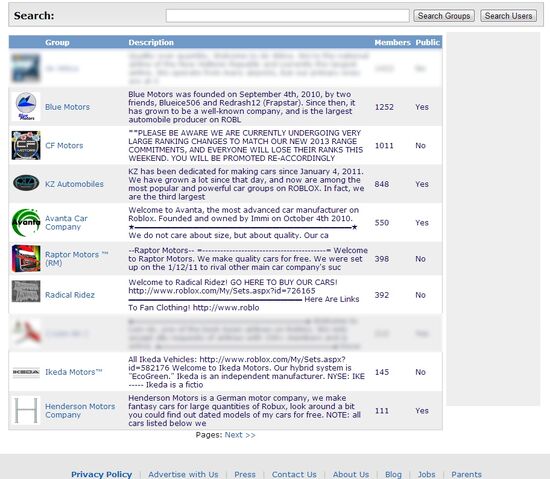Click the Blue Motors description text
The height and width of the screenshot is (479, 550).
click(242, 107)
